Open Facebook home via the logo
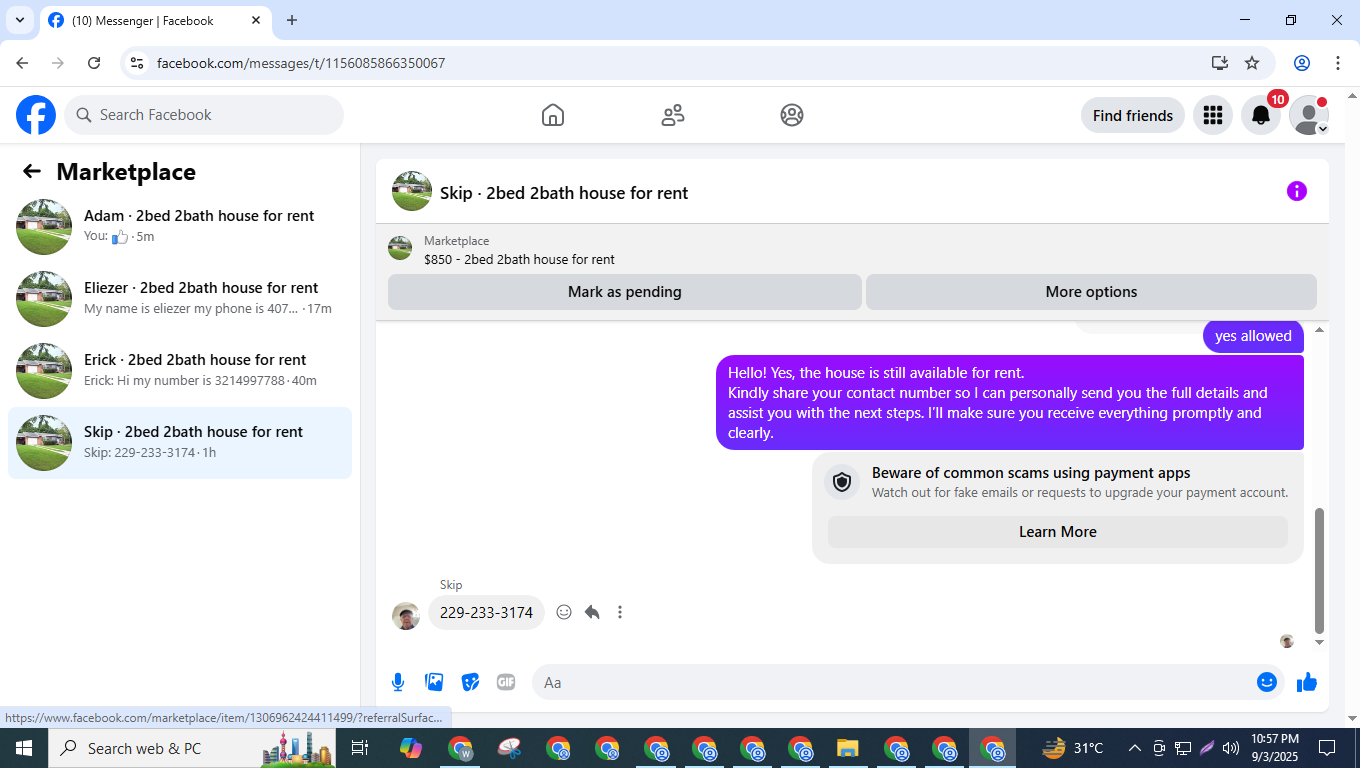Screen dimensions: 1360x768 36,115
